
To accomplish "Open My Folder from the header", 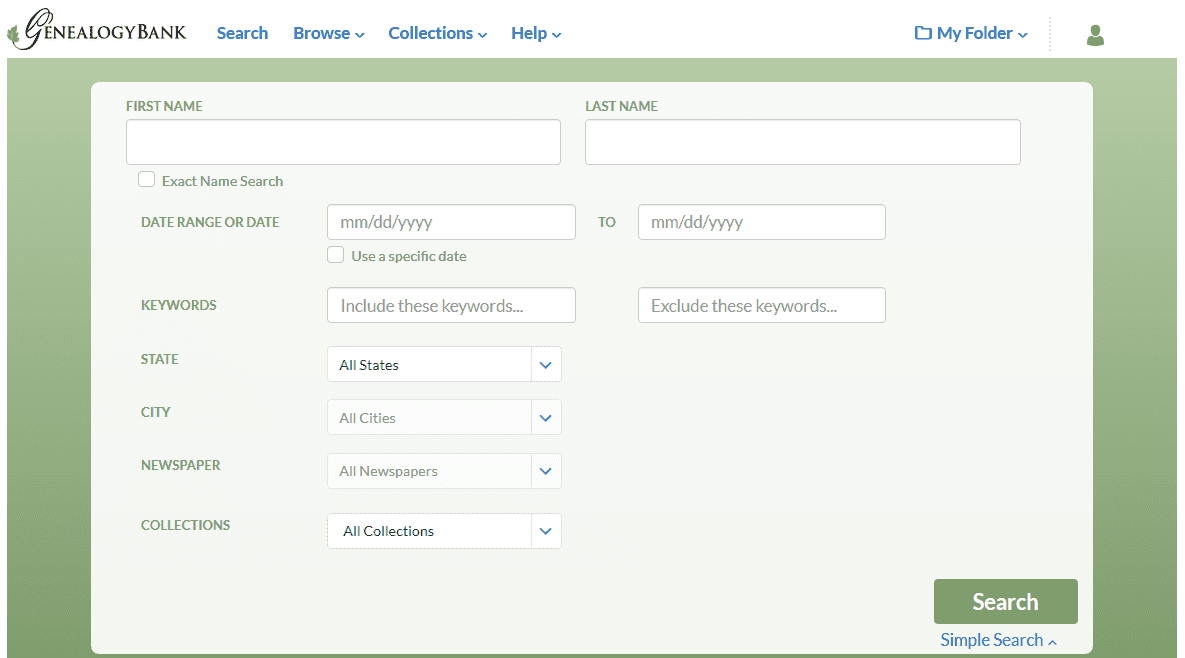I will 971,33.
